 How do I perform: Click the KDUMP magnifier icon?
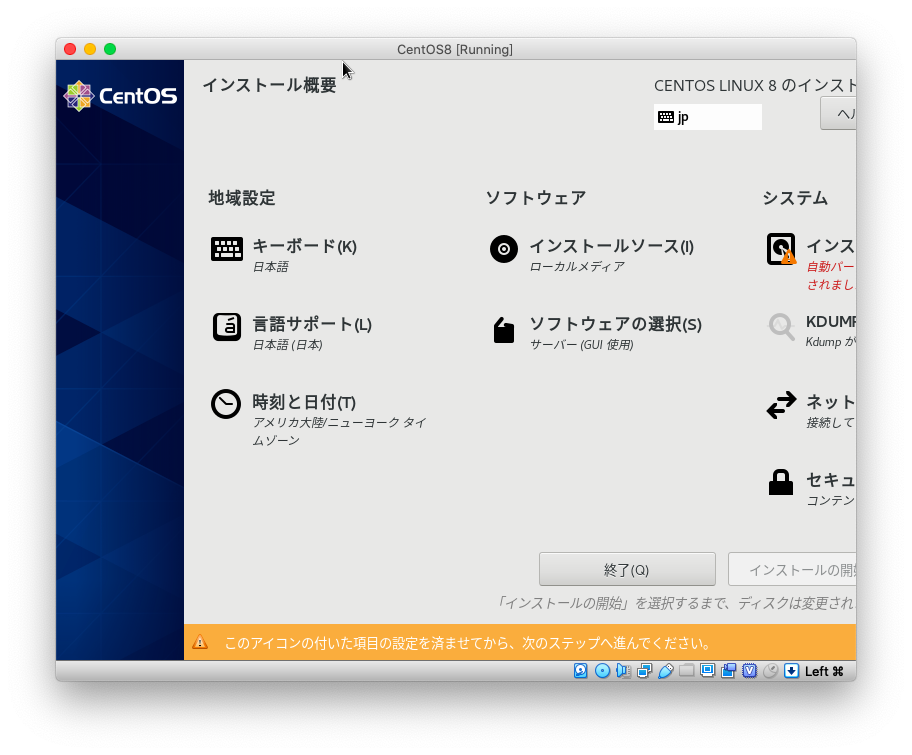point(781,326)
